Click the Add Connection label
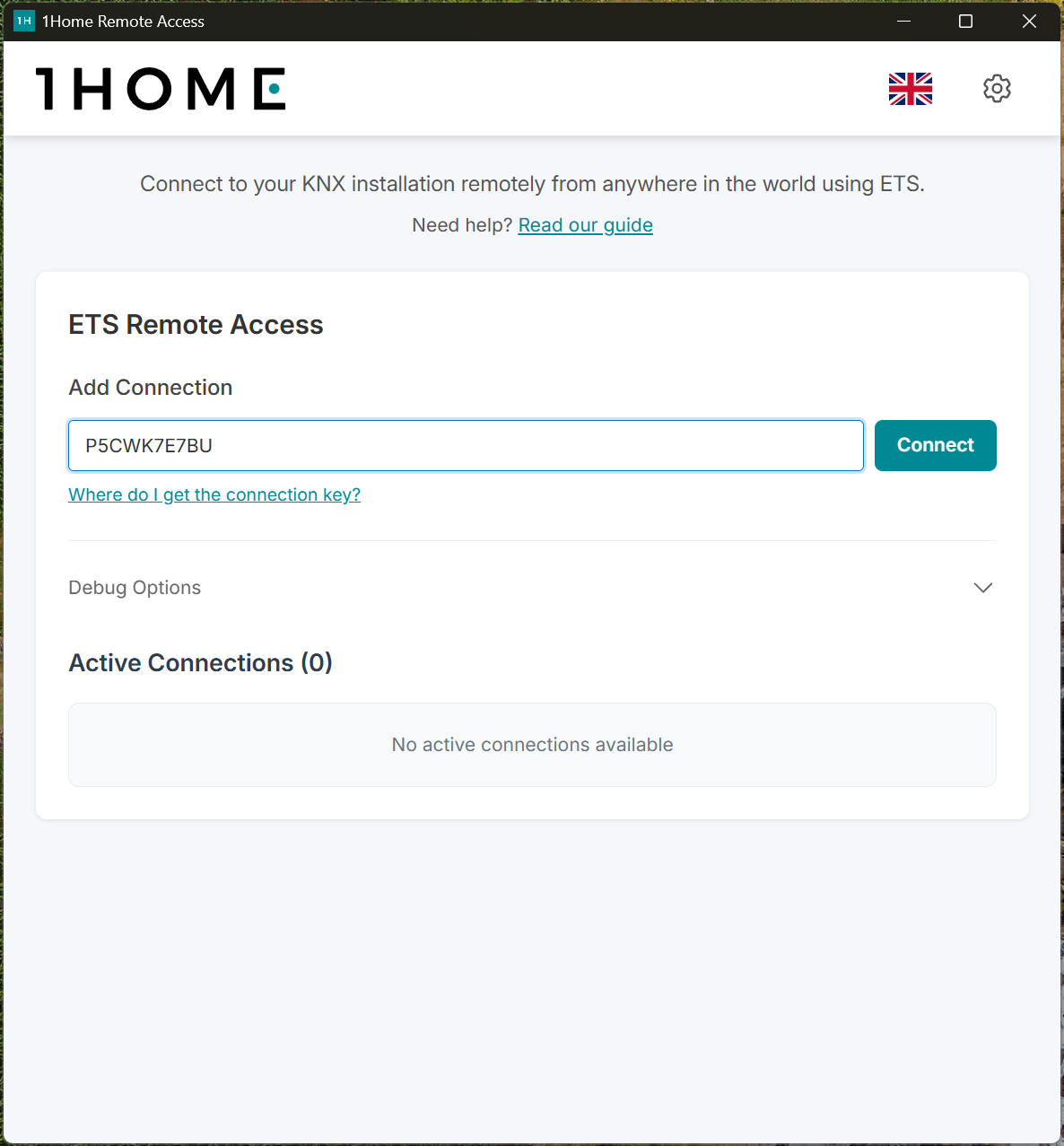 [x=150, y=388]
